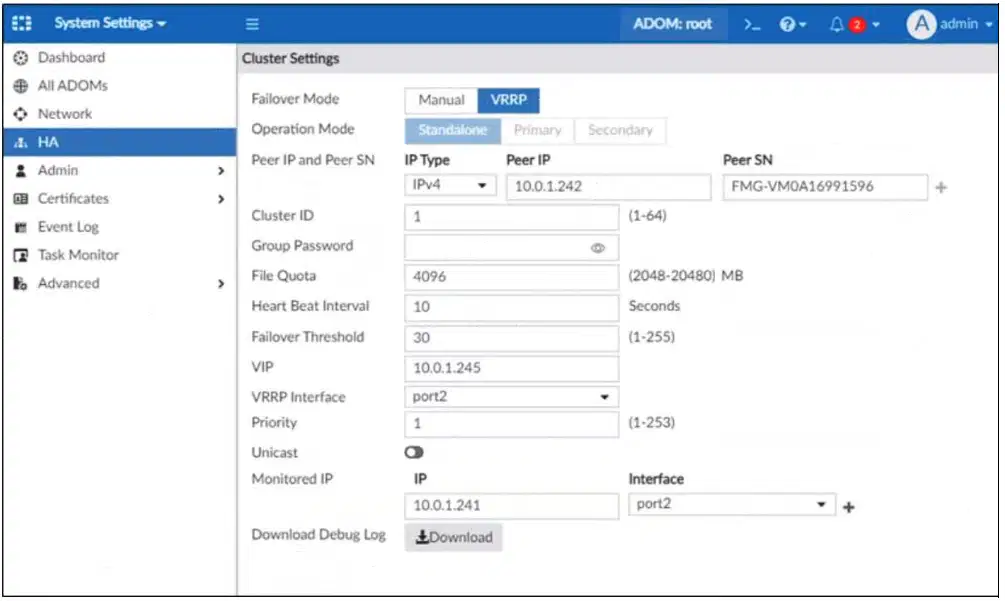Open the CLI console icon
Image resolution: width=1005 pixels, height=601 pixels.
coord(752,24)
